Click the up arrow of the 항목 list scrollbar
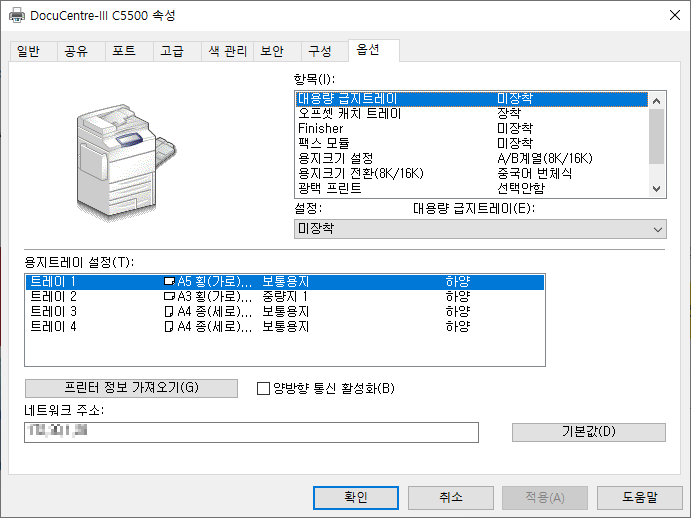 click(656, 101)
